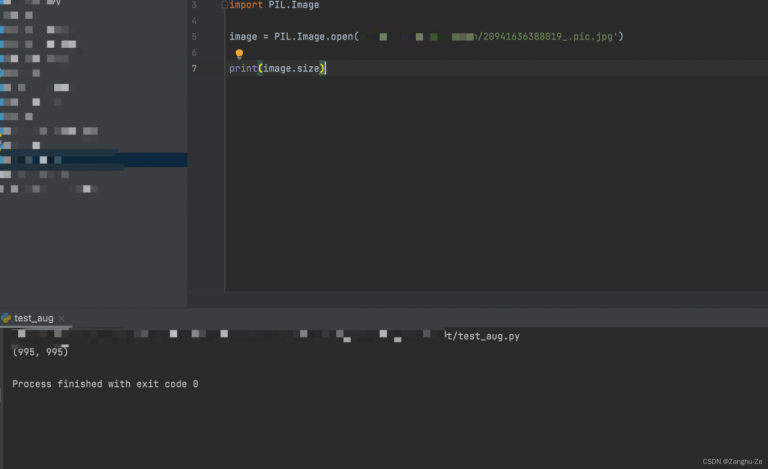
Task: Click the Python icon on the test_aug tab
Action: (6, 318)
